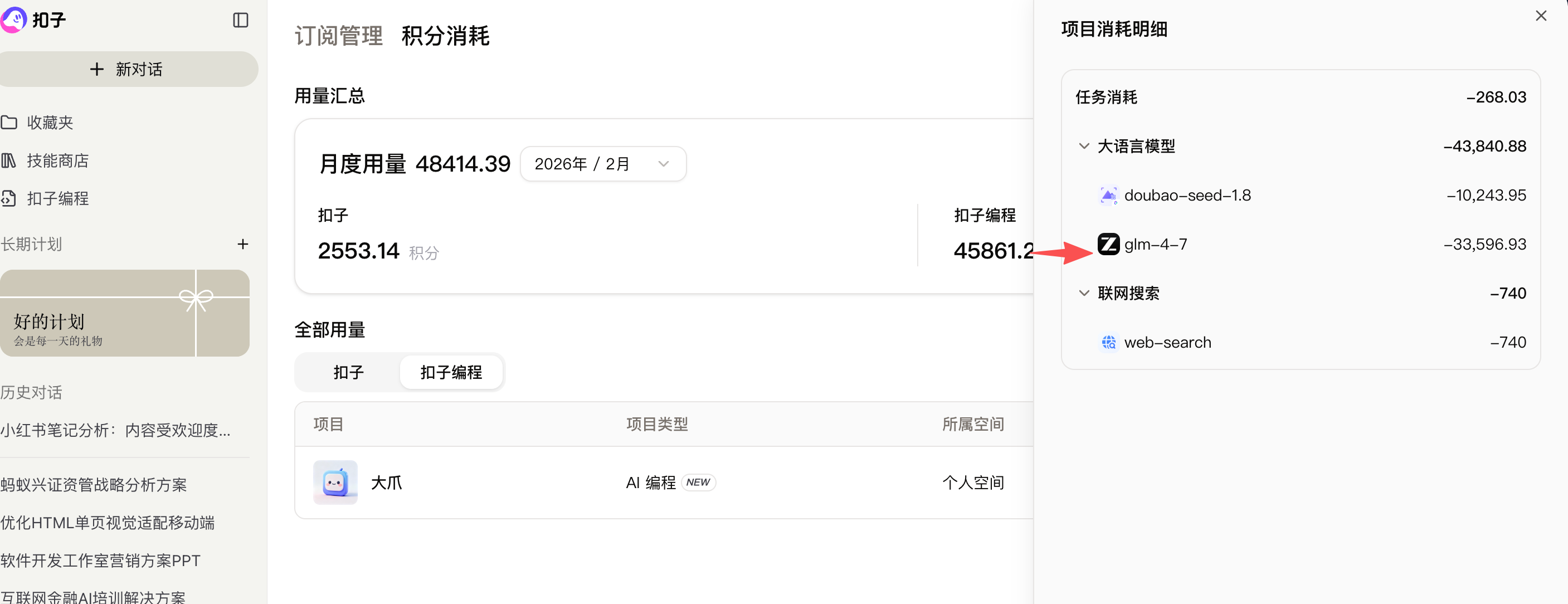1568x604 pixels.
Task: Collapse the 大语言模型 section
Action: 1083,146
